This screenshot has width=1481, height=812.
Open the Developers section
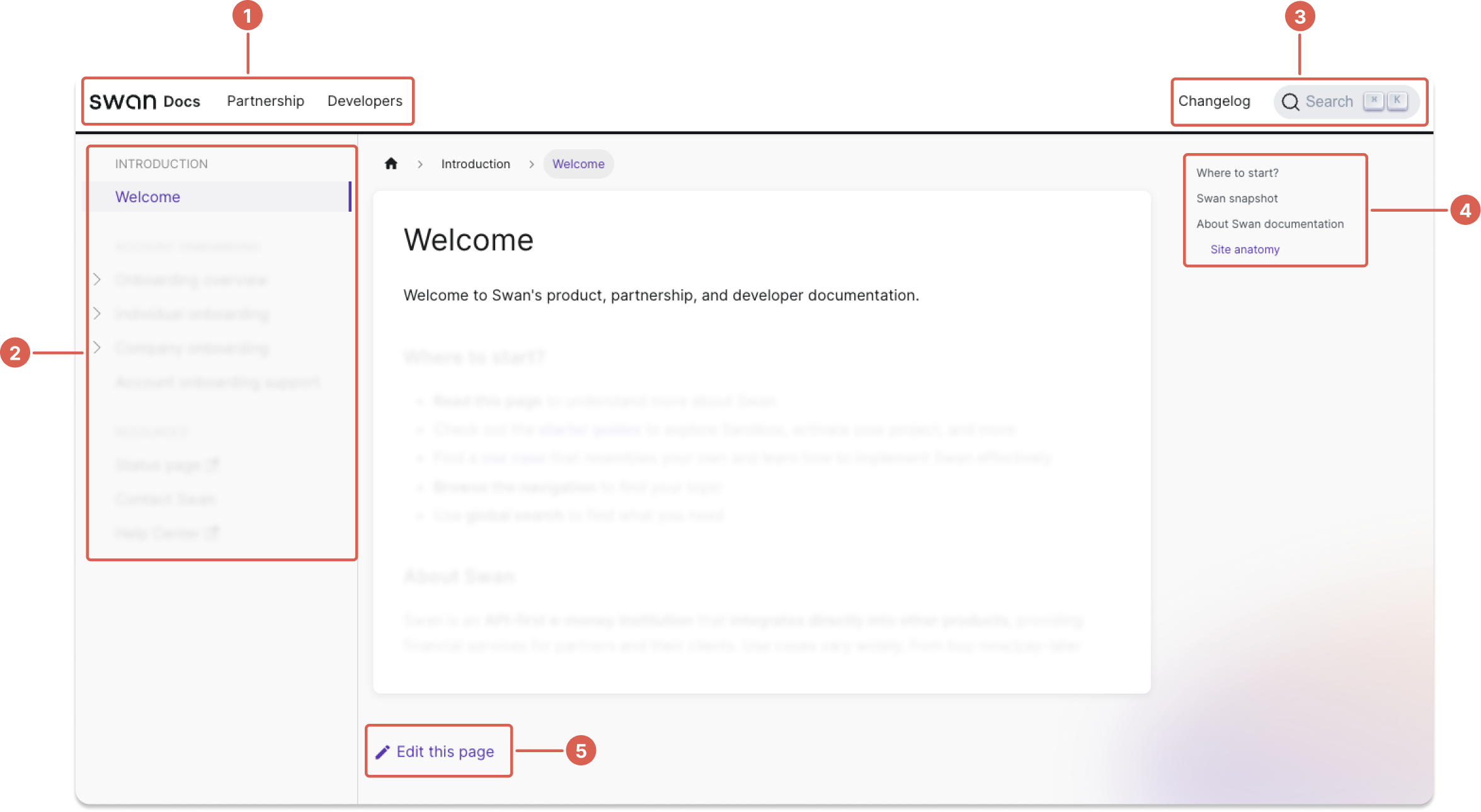click(365, 101)
